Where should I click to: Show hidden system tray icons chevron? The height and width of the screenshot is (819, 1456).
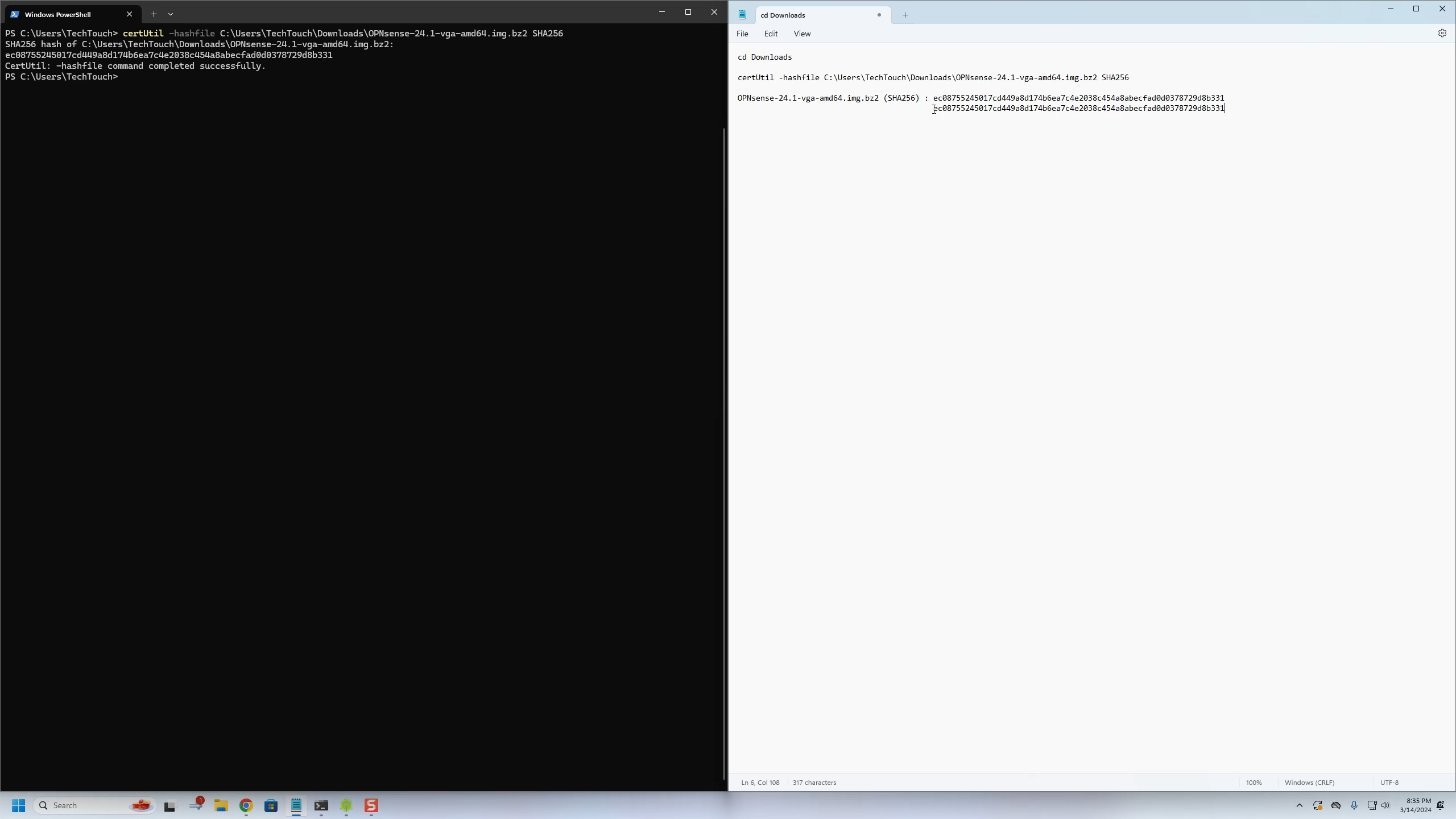click(1299, 805)
